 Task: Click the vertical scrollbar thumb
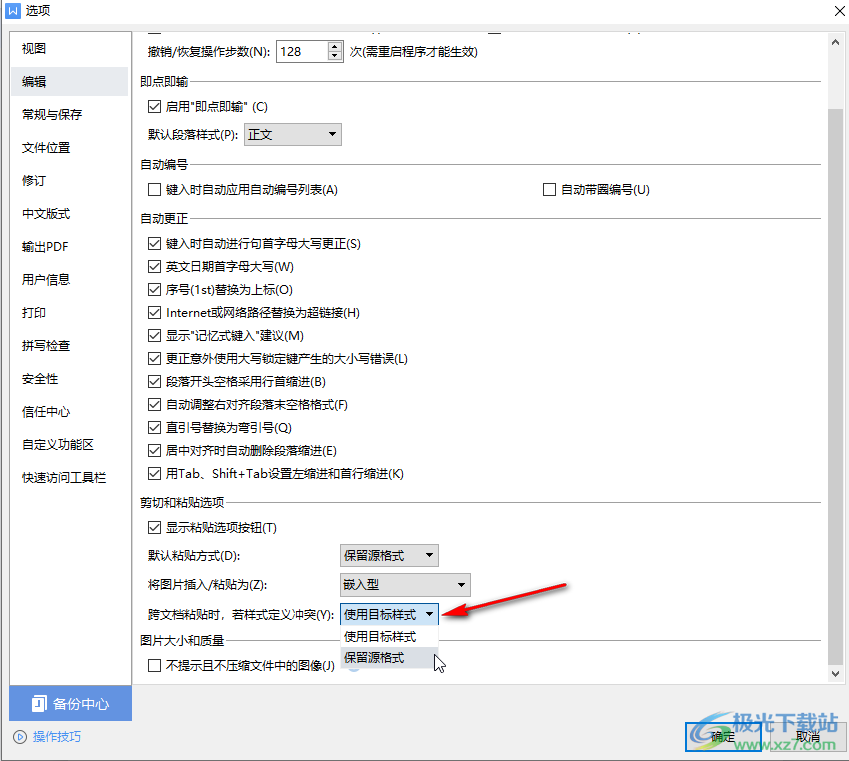pyautogui.click(x=835, y=387)
